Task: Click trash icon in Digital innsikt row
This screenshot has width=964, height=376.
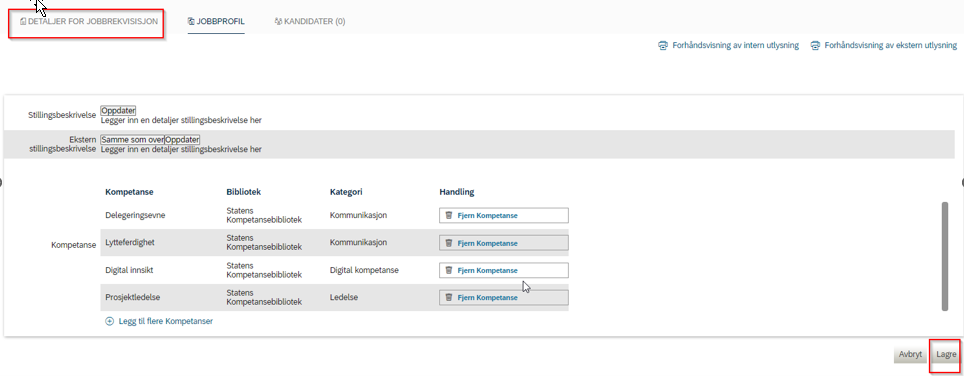Action: 449,270
